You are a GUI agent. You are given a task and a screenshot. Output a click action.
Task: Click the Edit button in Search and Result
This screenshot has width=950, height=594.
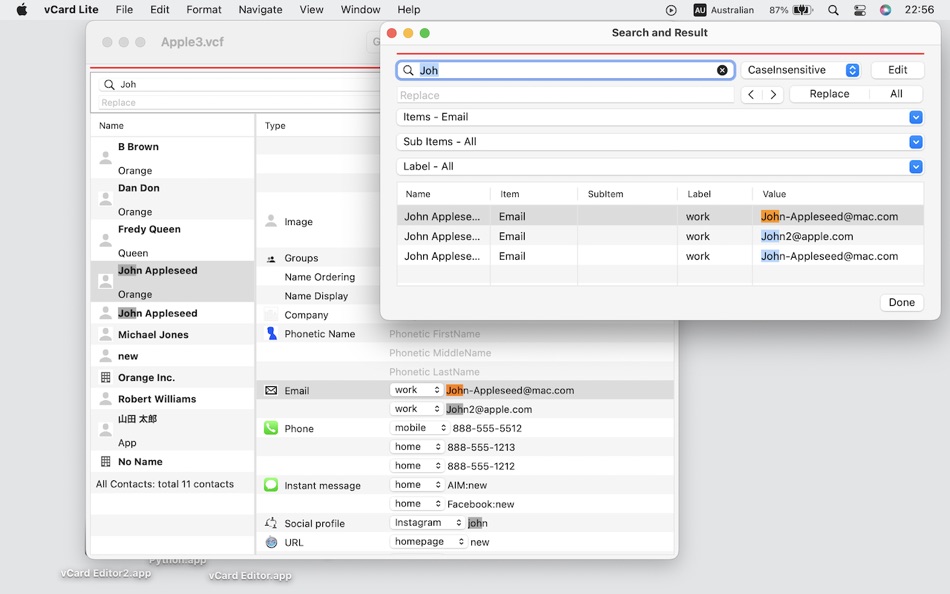(x=897, y=70)
